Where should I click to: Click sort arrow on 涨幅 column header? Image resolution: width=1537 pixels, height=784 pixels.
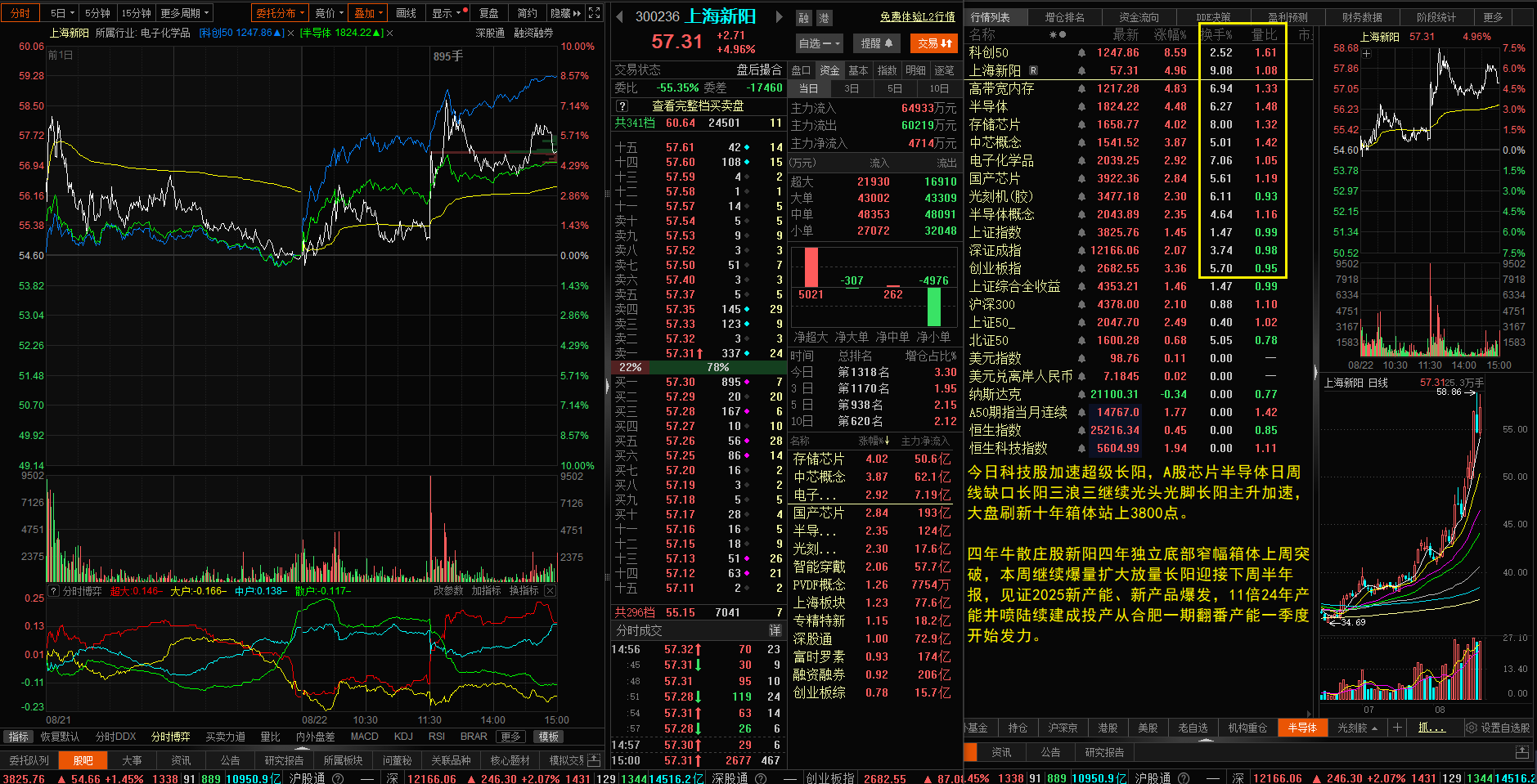pos(887,441)
